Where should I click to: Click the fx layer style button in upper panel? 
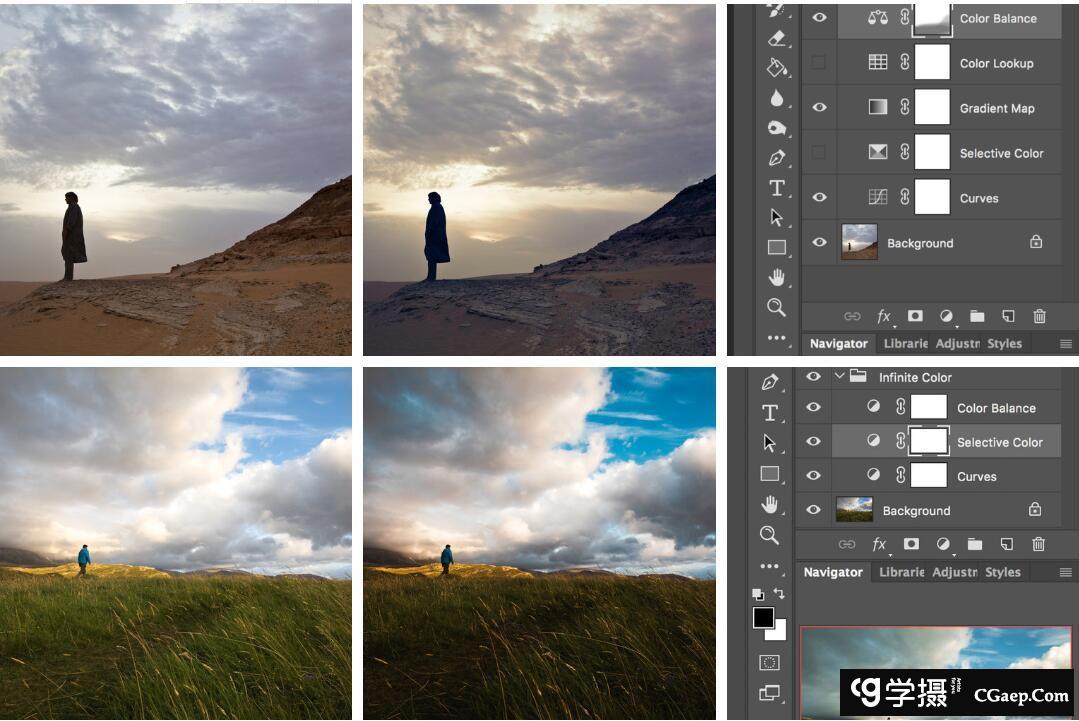click(884, 316)
